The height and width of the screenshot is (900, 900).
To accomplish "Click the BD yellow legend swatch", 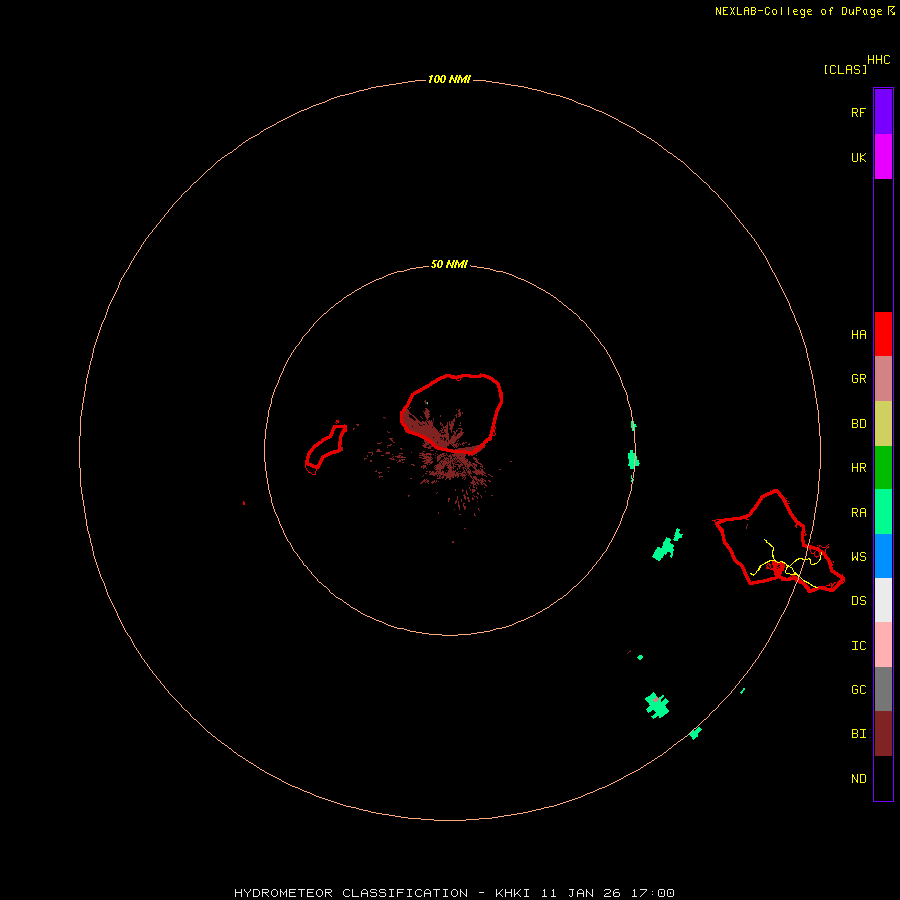I will click(883, 424).
